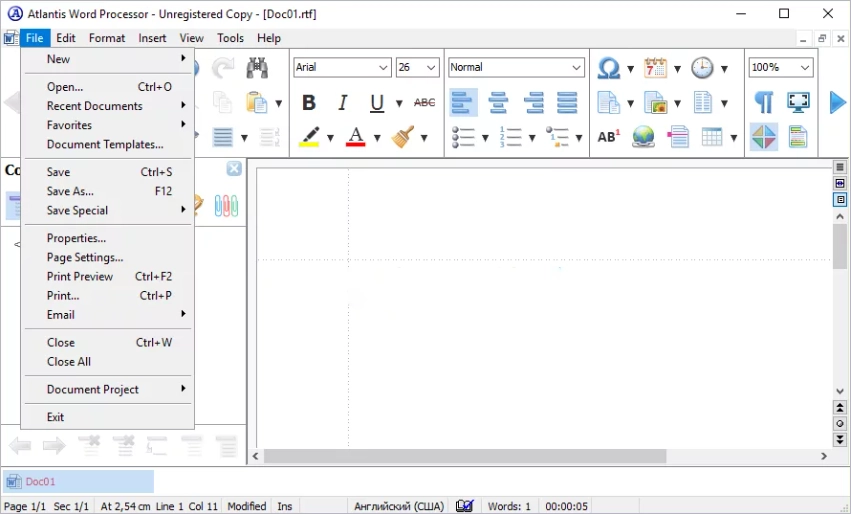Click the horizontal scrollbar thumb
851x514 pixels.
tap(465, 456)
